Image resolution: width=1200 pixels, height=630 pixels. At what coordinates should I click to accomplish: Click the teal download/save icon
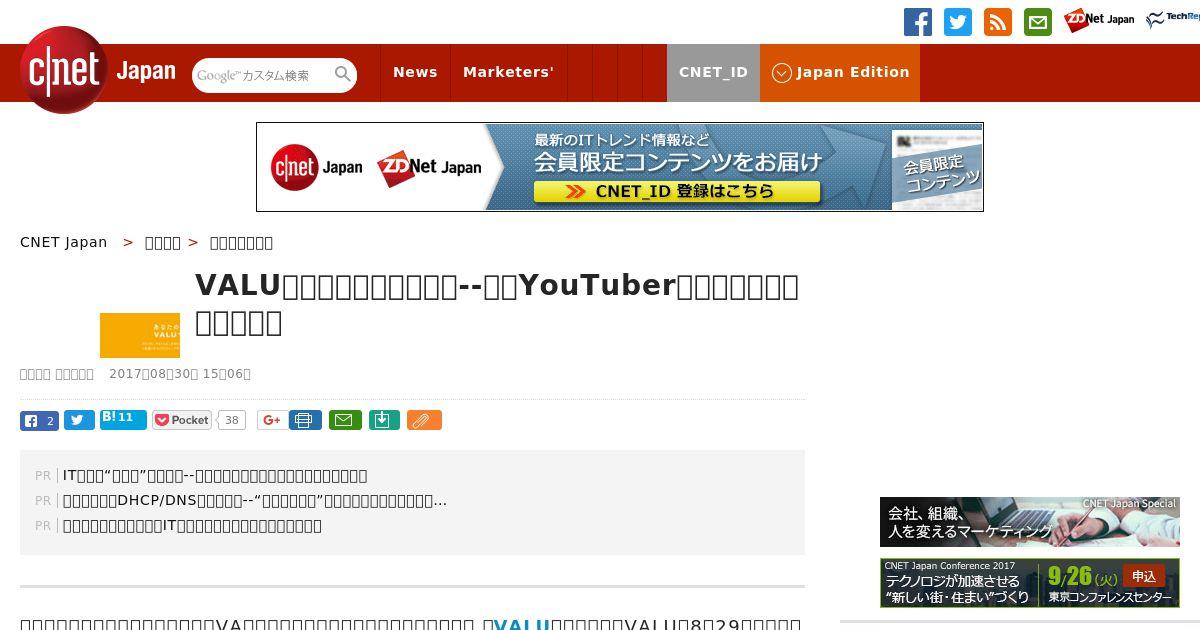coord(384,421)
